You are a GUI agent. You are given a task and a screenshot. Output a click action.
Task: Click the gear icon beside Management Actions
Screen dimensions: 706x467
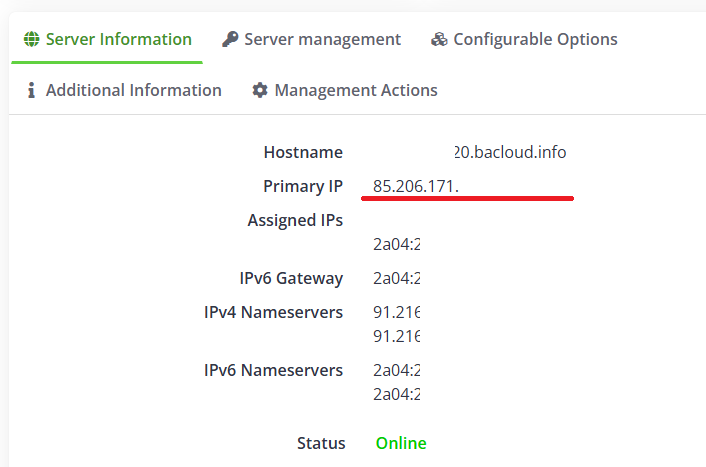click(x=260, y=91)
